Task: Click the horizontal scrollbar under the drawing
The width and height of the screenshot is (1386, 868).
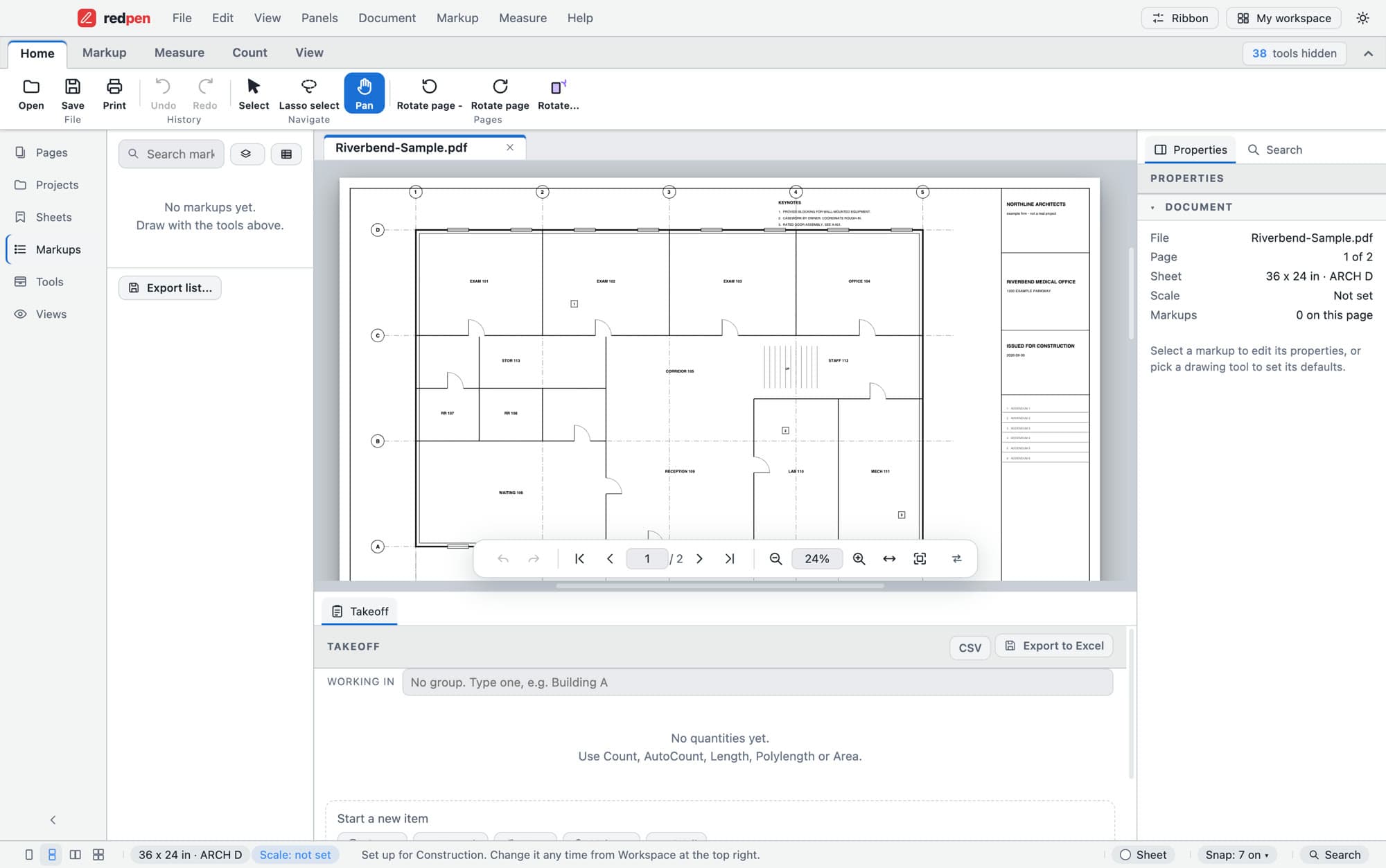Action: tap(719, 586)
